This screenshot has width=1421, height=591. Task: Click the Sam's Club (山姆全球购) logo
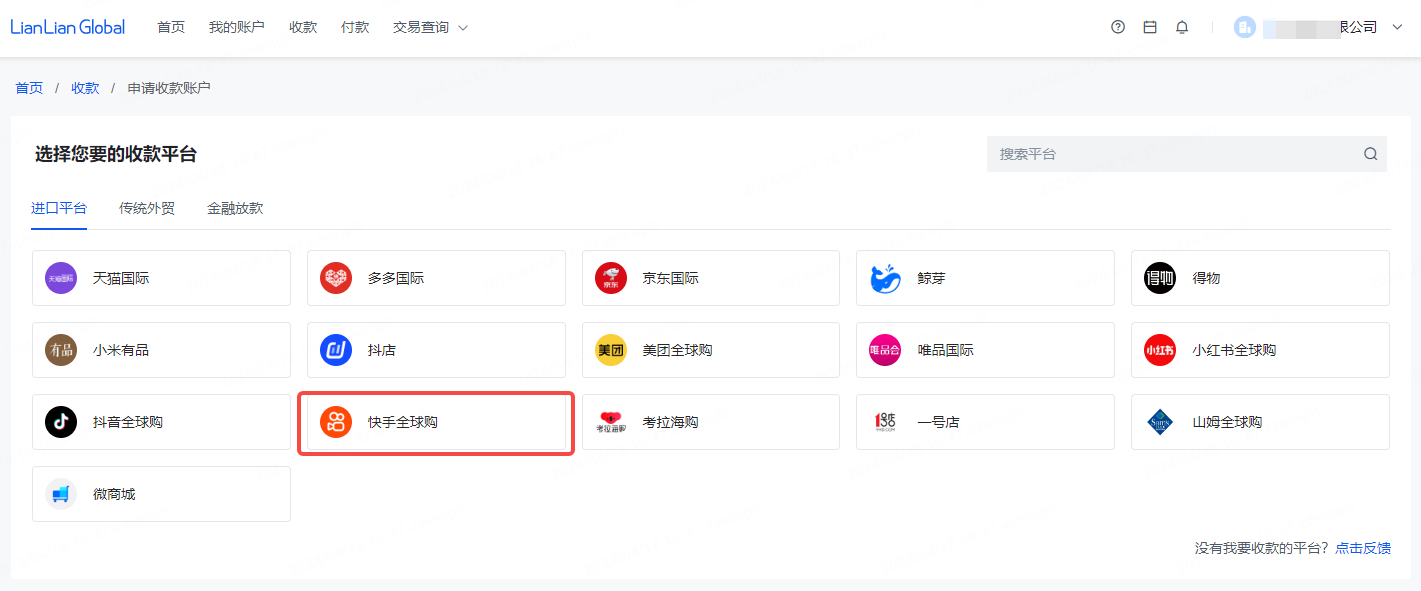tap(1160, 422)
